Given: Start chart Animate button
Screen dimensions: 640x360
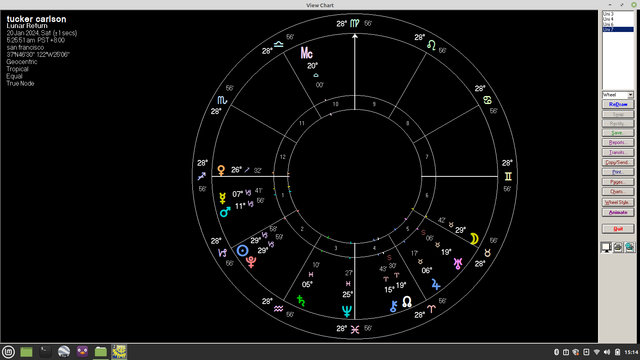Looking at the screenshot, I should (618, 213).
